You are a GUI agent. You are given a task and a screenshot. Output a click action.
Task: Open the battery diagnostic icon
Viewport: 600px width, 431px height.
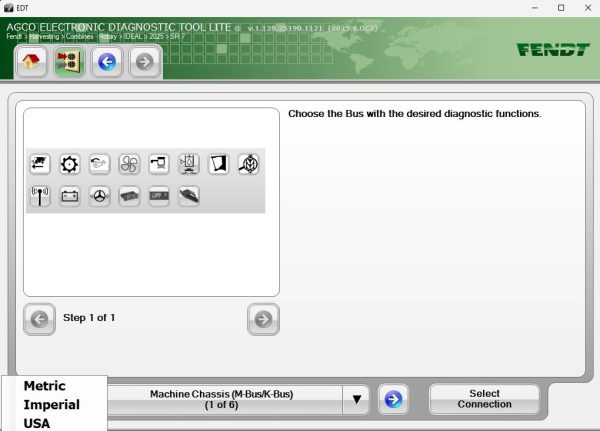70,196
